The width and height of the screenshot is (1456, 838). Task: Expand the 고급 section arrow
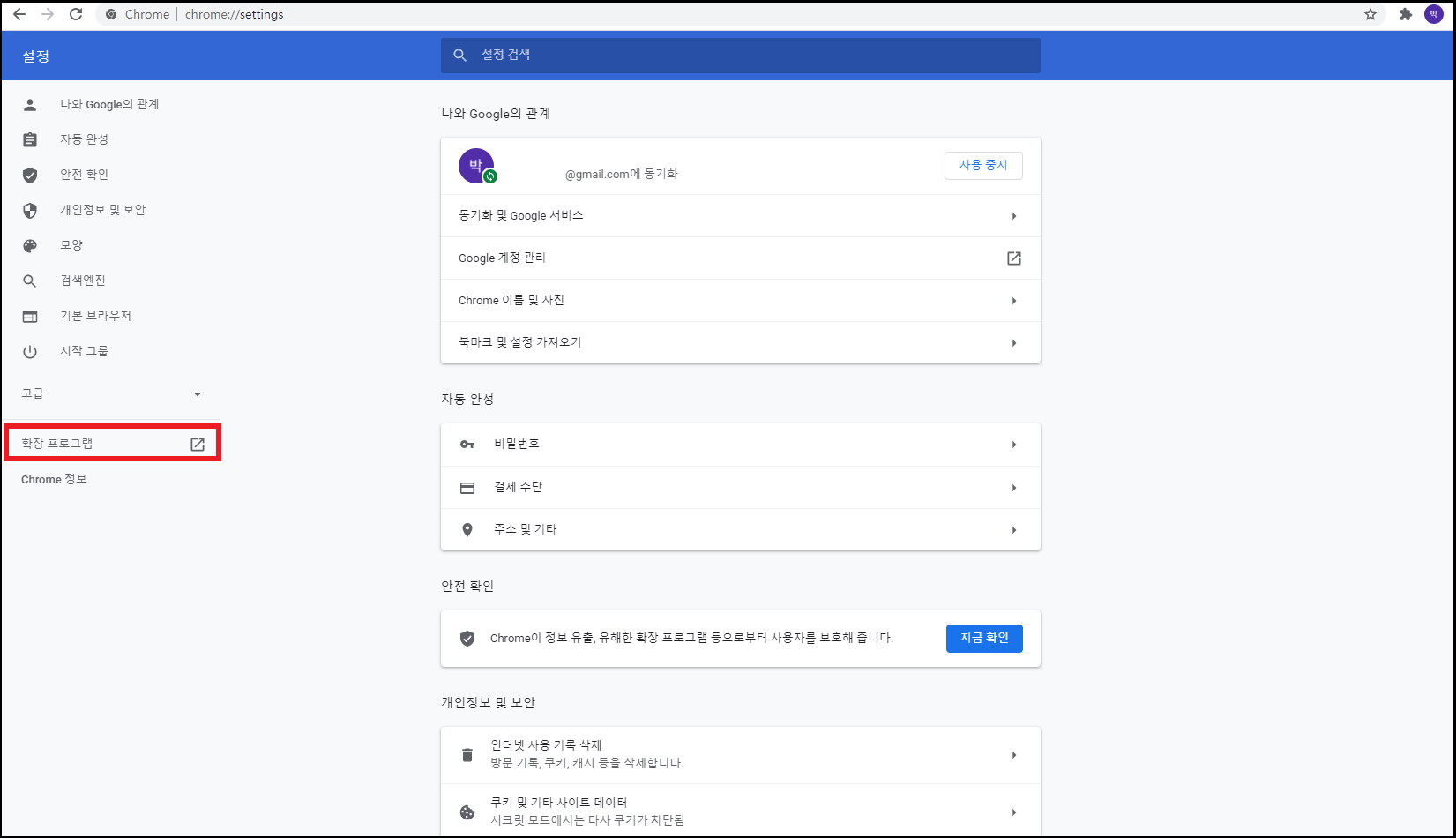(x=198, y=394)
